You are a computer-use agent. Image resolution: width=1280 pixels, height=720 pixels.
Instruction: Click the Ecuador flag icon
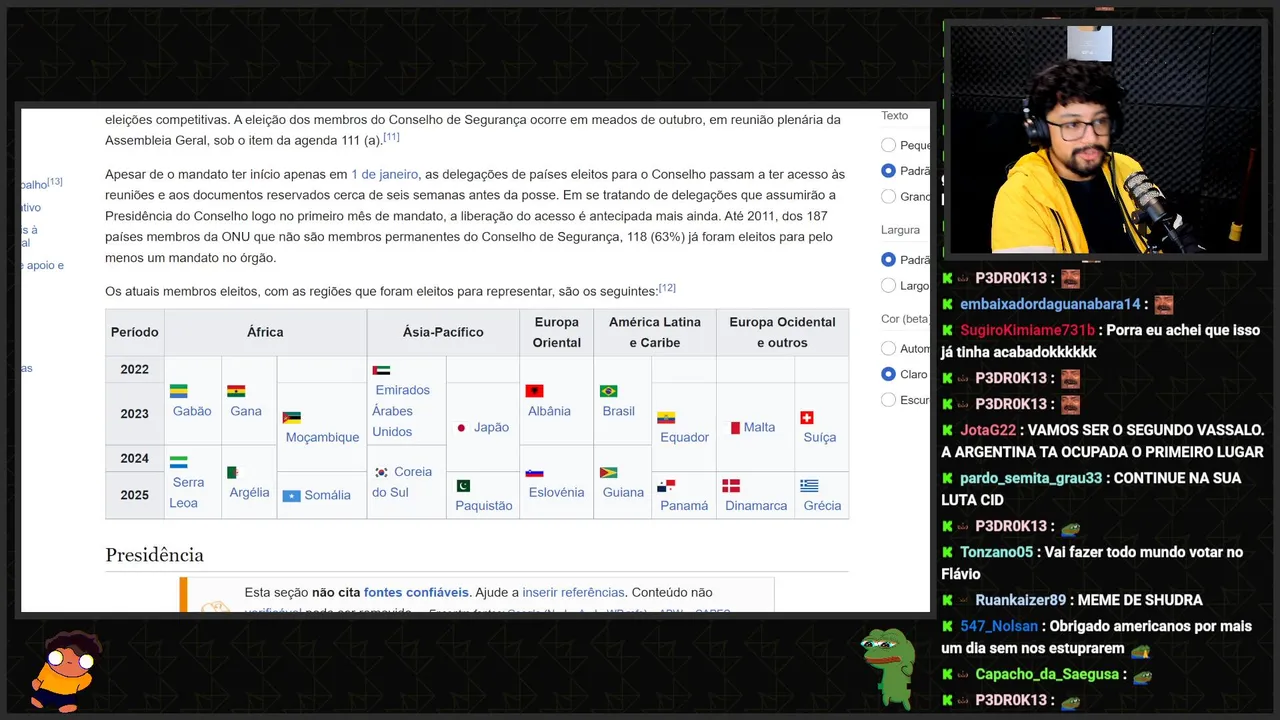click(x=666, y=417)
